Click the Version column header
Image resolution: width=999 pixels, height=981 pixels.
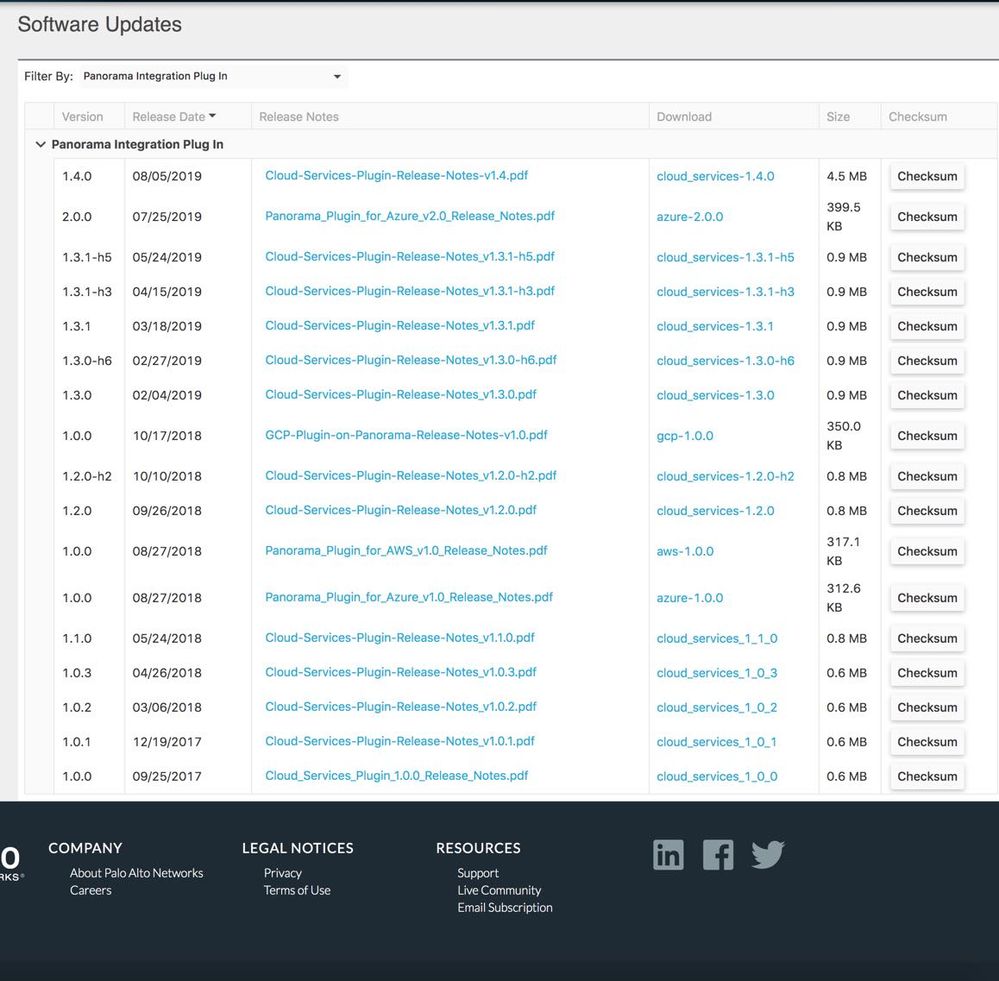[x=83, y=117]
